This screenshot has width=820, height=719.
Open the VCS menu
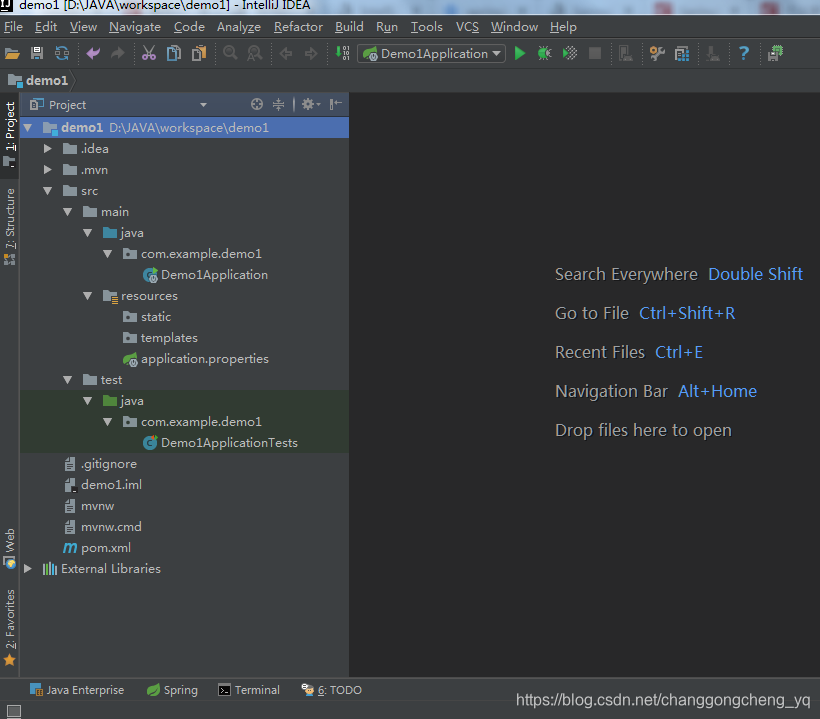[467, 27]
